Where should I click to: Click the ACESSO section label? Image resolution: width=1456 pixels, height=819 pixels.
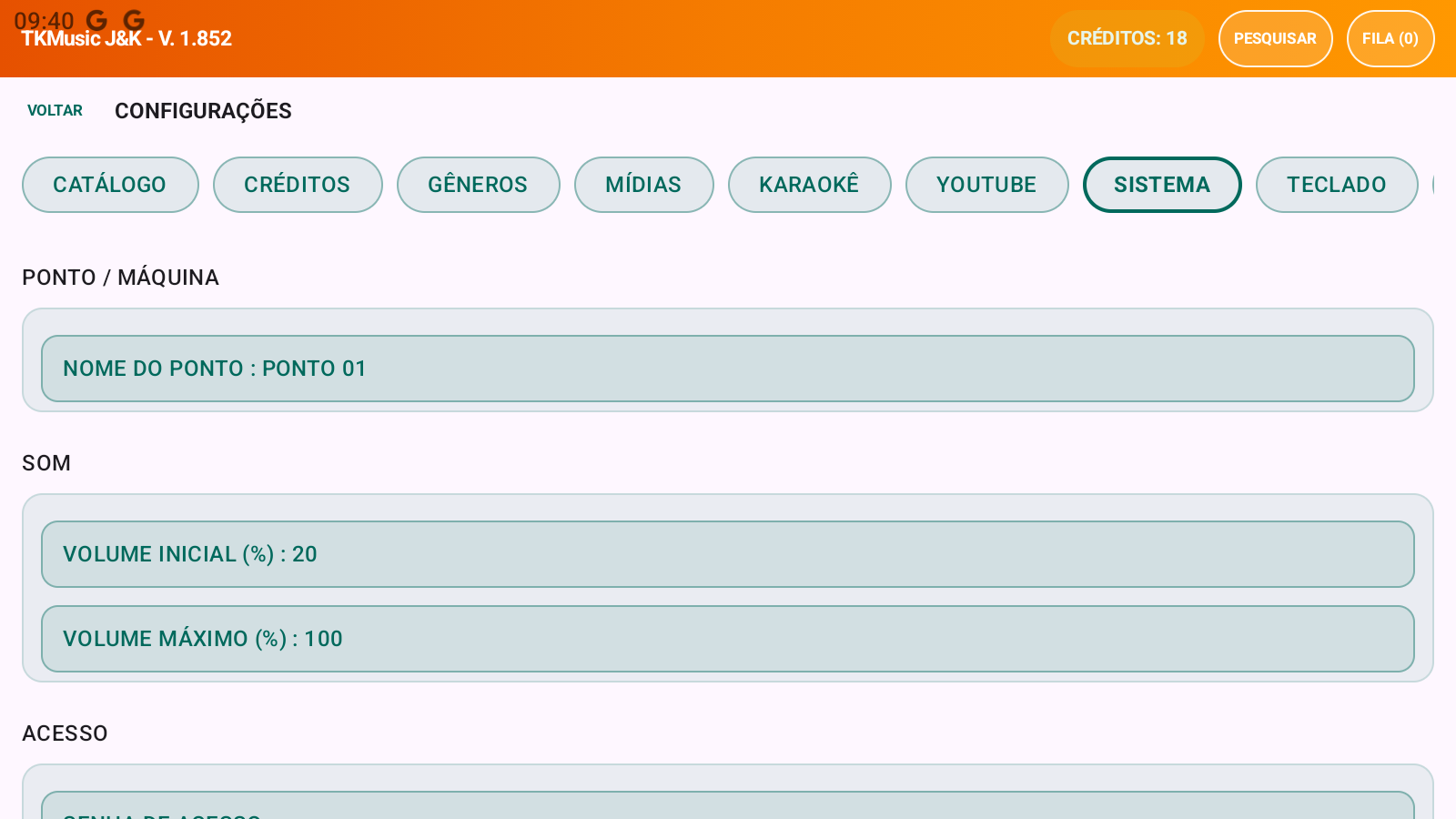[65, 733]
